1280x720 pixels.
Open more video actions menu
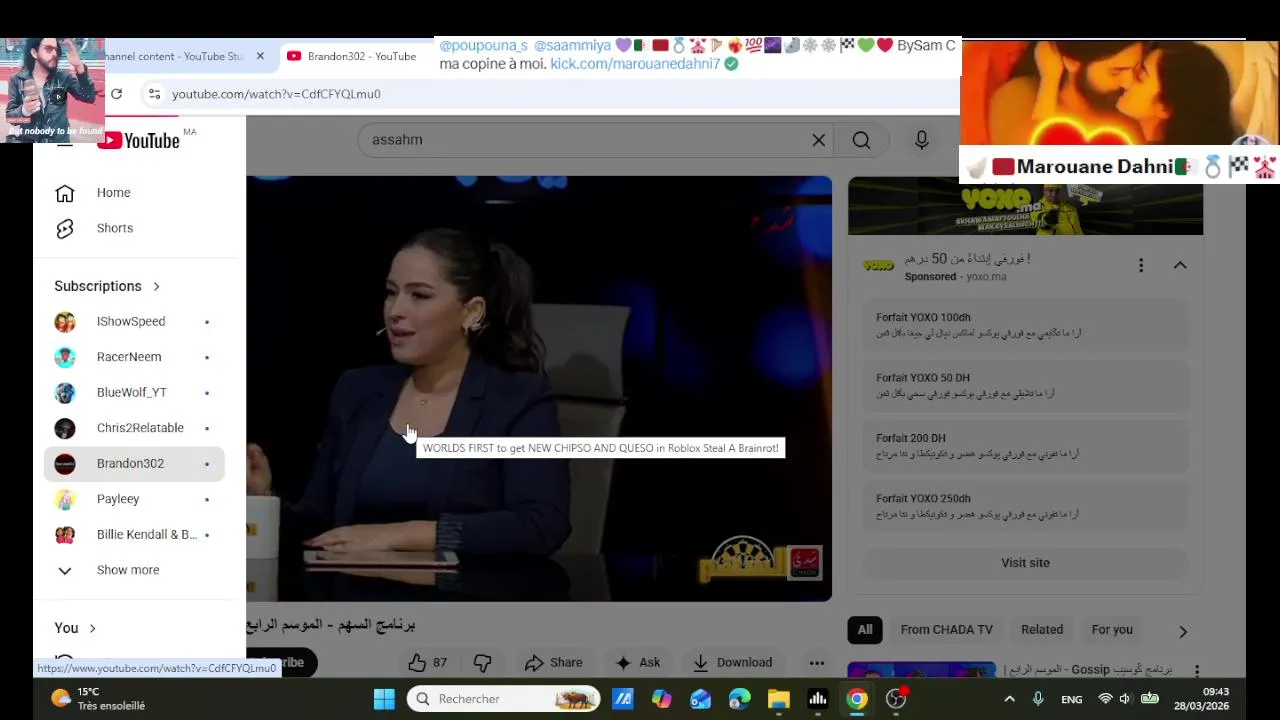817,662
